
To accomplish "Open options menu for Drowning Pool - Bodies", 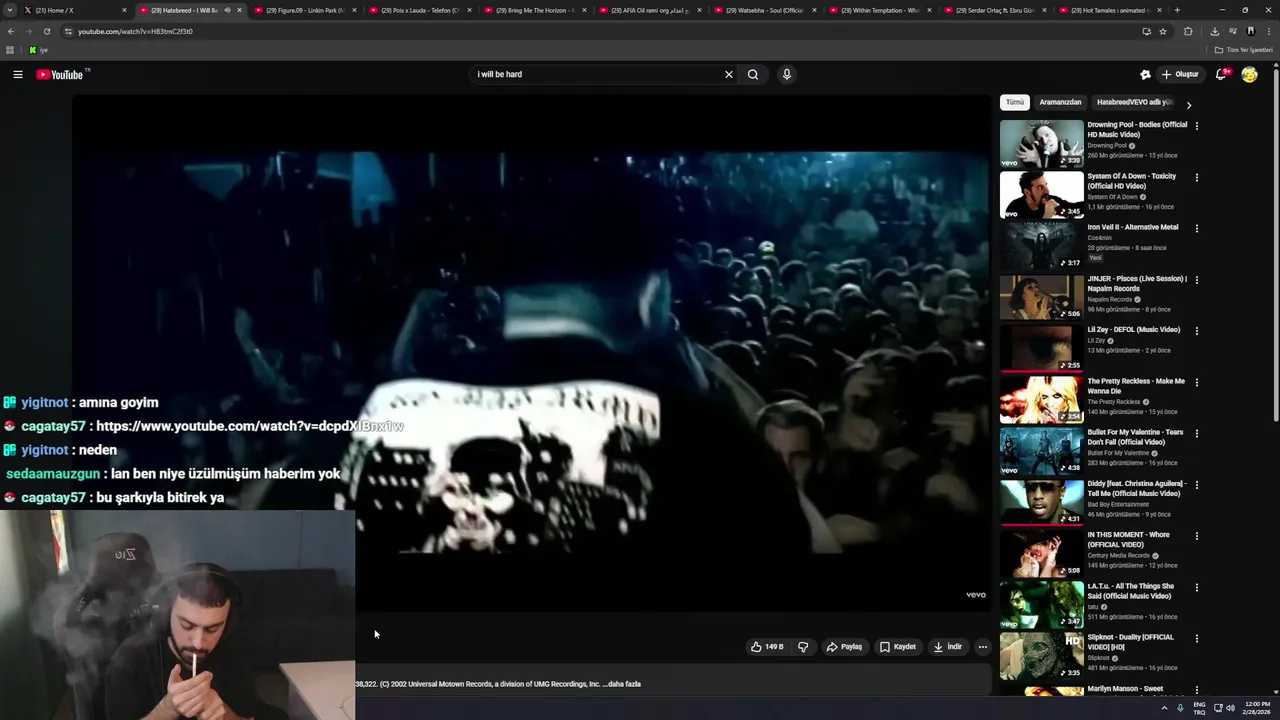I will [1197, 126].
